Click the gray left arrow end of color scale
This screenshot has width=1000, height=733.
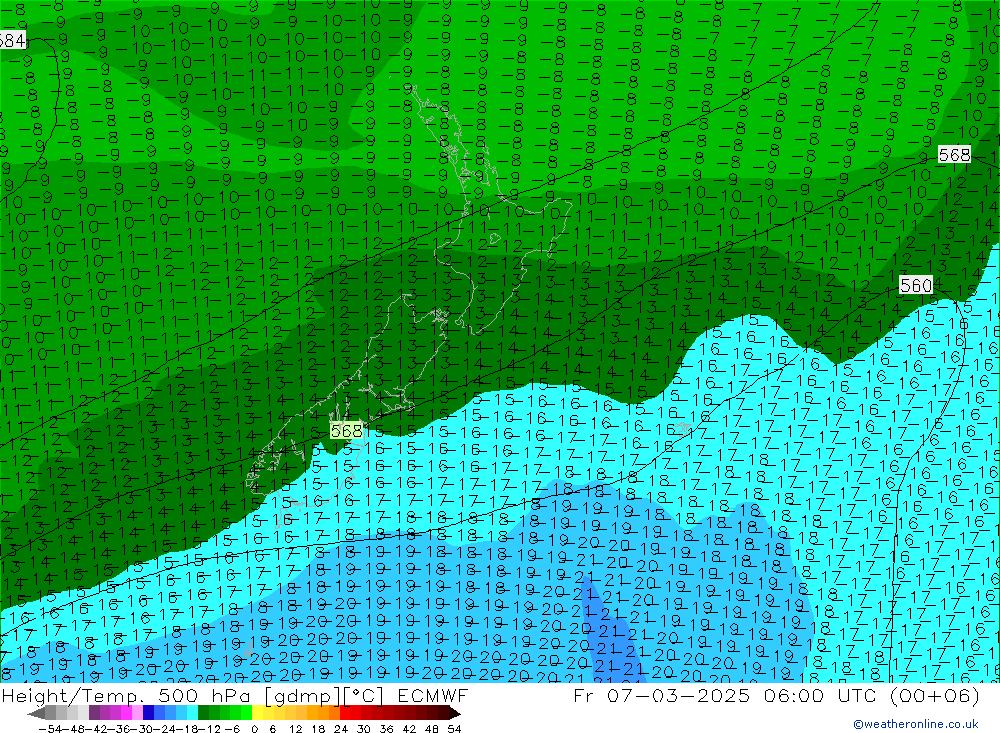36,713
